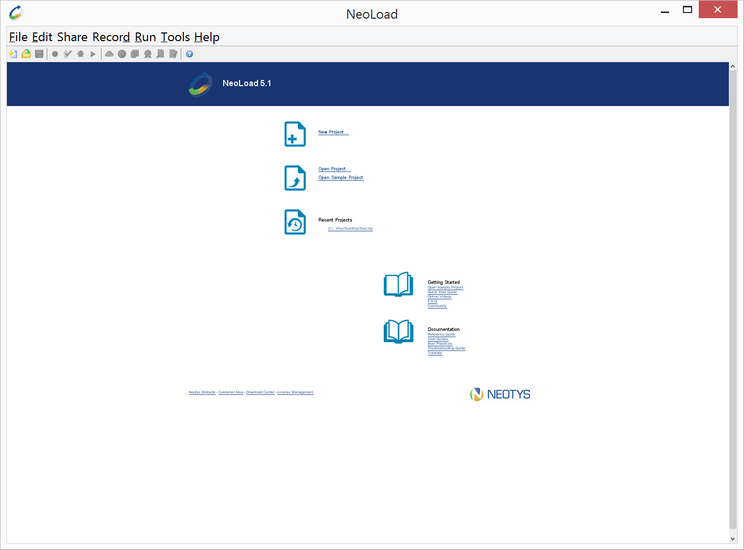744x550 pixels.
Task: Click the round grey globe toolbar icon
Action: (122, 54)
